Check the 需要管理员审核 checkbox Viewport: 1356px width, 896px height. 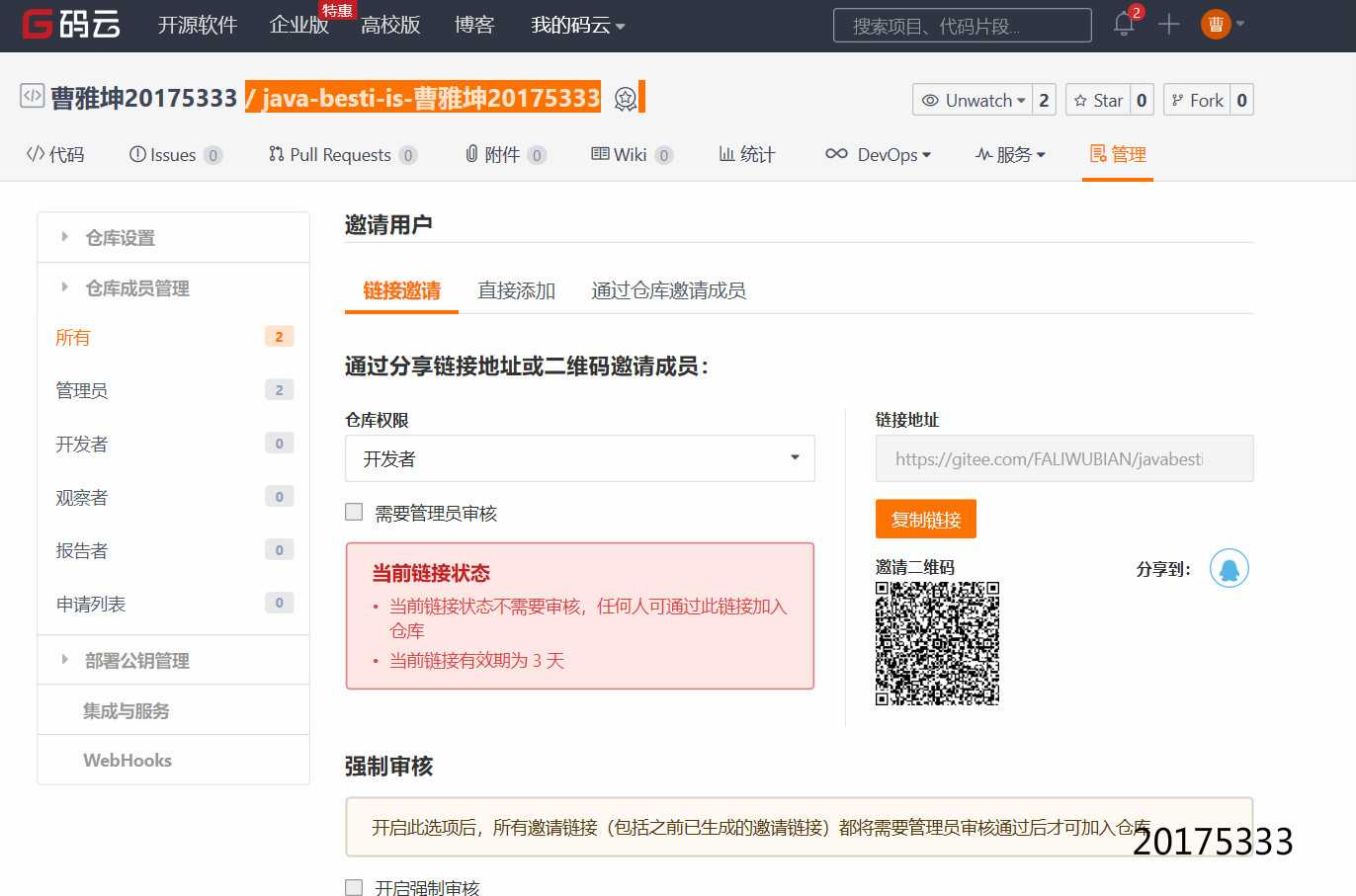point(354,512)
